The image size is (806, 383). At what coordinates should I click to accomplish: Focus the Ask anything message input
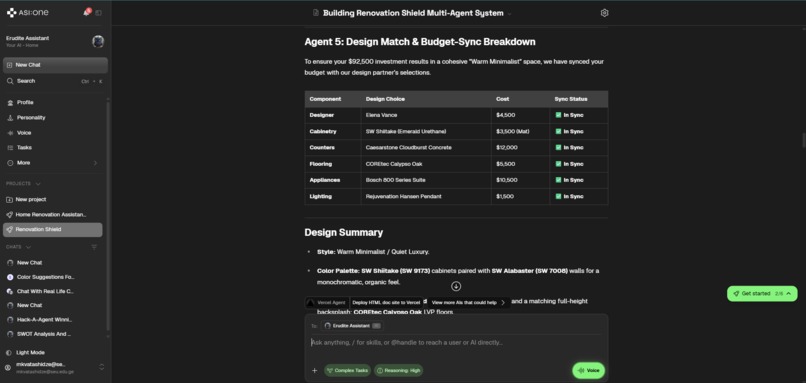[456, 342]
